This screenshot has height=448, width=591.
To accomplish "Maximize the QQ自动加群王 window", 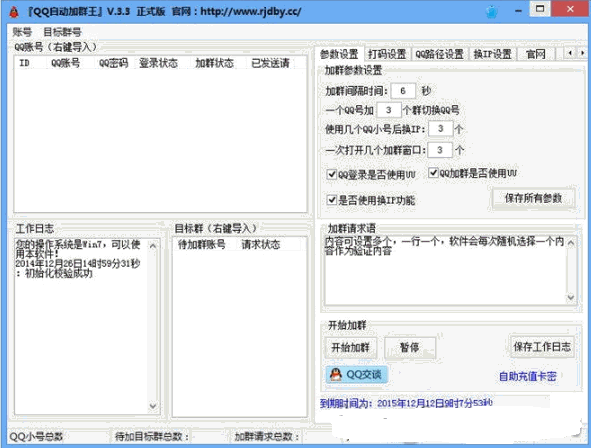I will [540, 9].
